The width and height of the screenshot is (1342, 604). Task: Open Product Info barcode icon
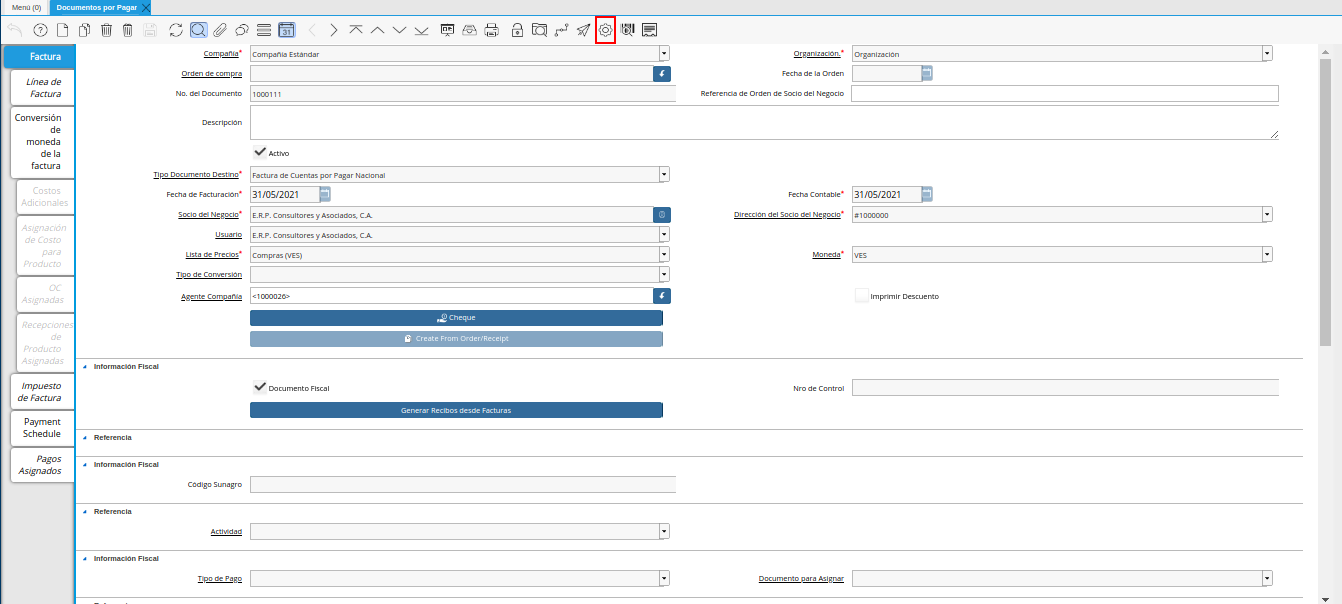pyautogui.click(x=628, y=30)
